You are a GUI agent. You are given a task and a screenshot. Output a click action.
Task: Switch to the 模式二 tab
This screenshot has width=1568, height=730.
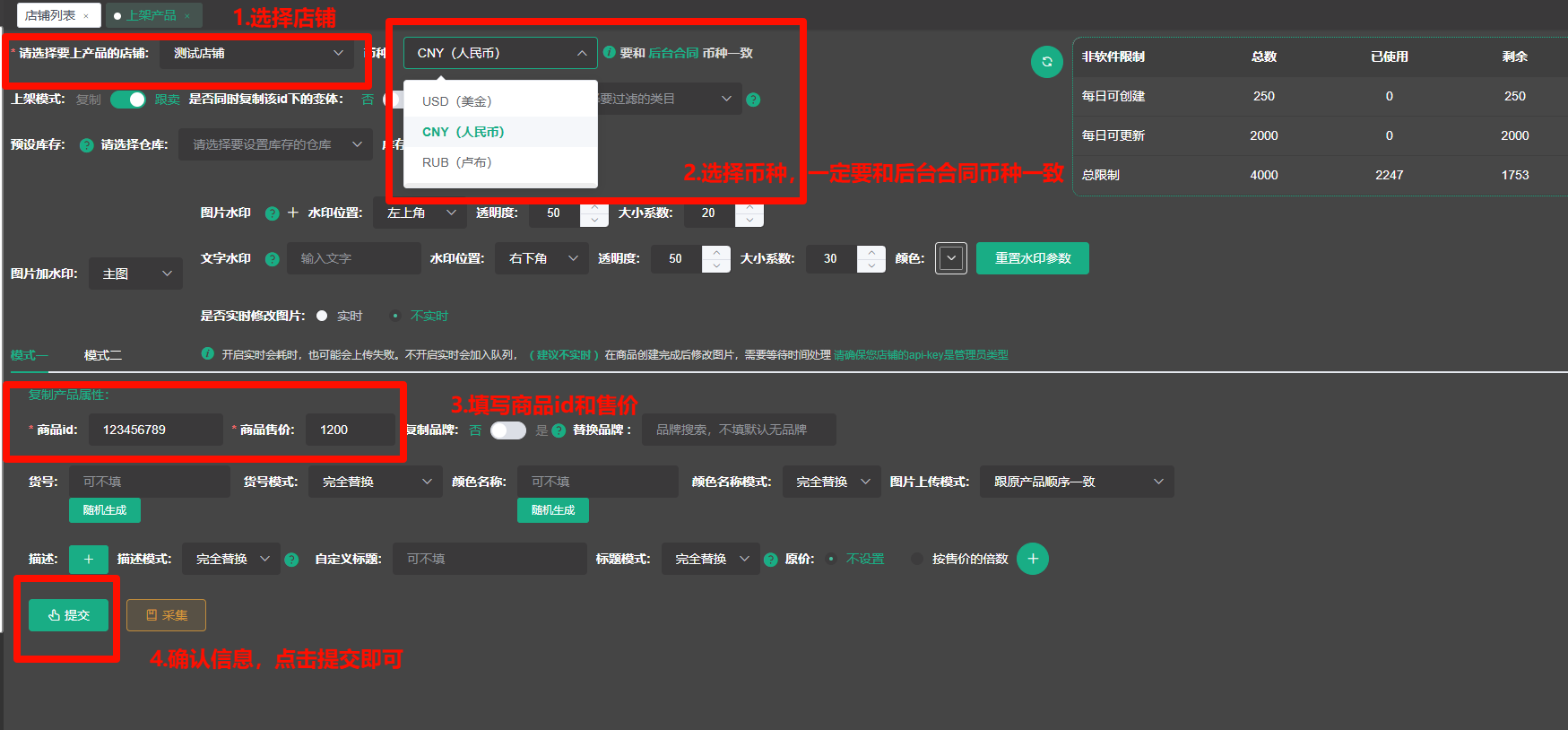[103, 355]
